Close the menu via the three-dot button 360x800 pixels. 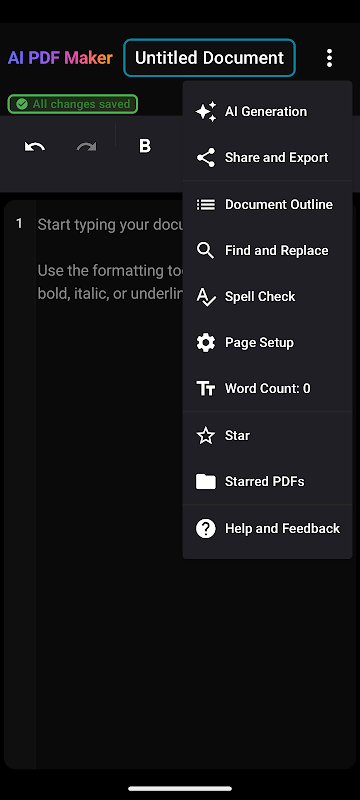click(x=329, y=58)
